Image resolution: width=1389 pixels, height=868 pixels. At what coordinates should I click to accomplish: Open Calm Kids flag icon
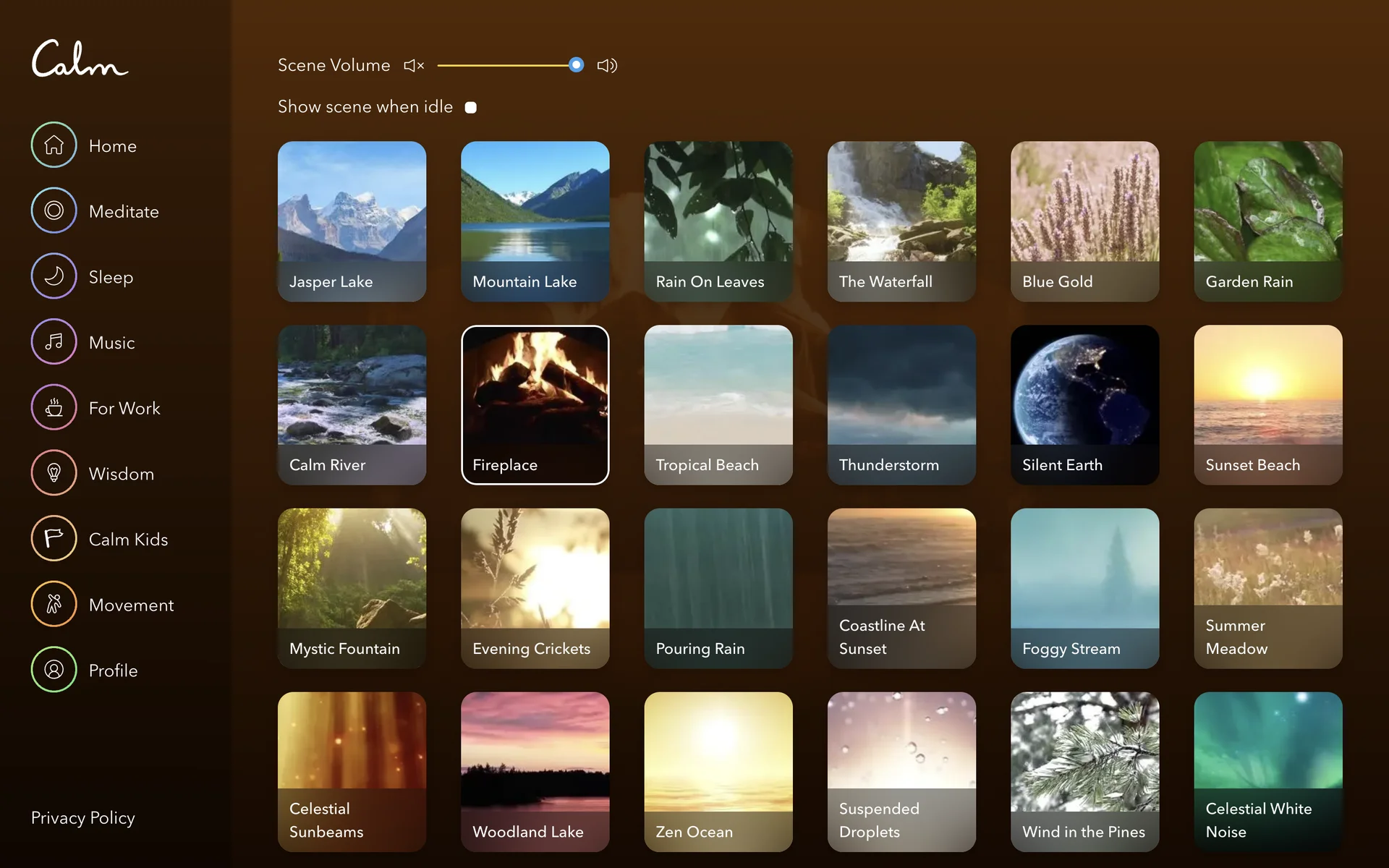click(54, 538)
